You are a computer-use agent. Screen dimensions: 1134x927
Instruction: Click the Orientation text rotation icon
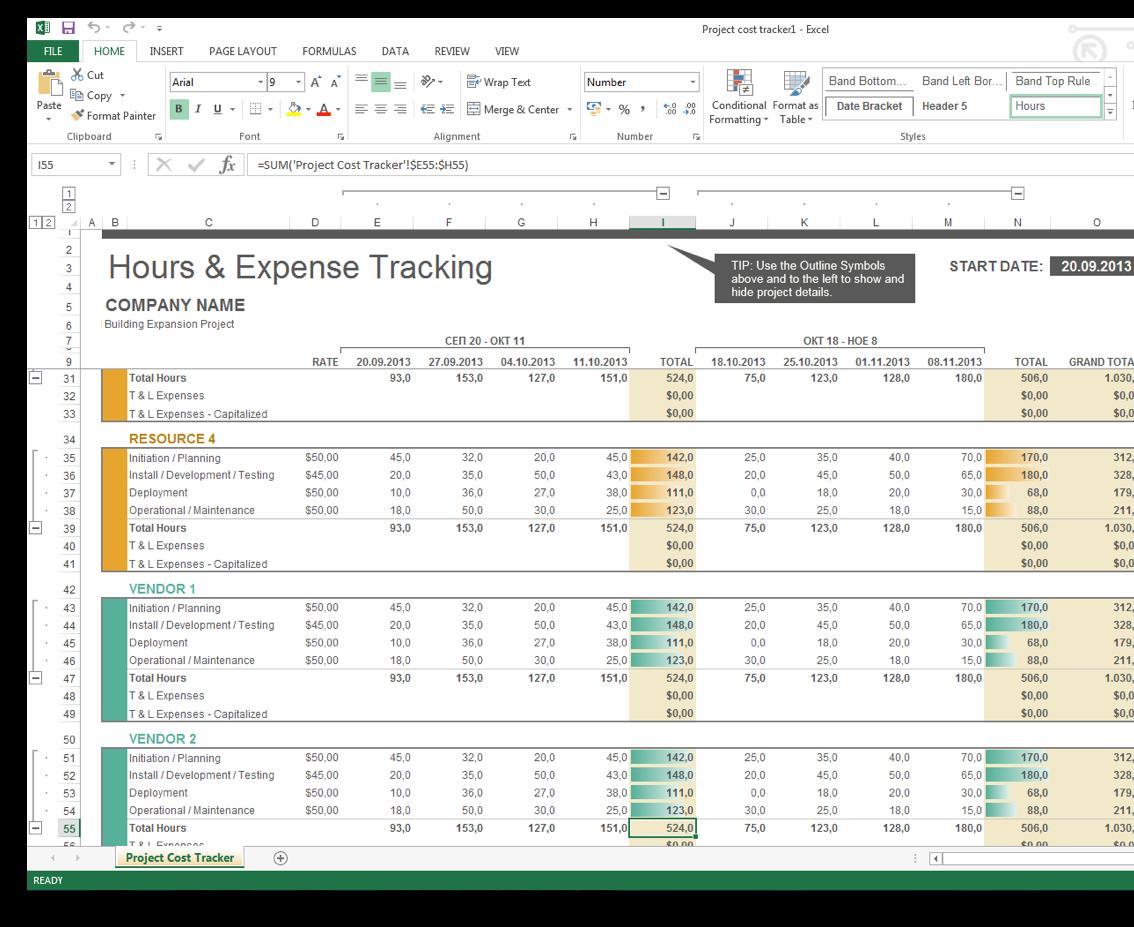(x=428, y=82)
